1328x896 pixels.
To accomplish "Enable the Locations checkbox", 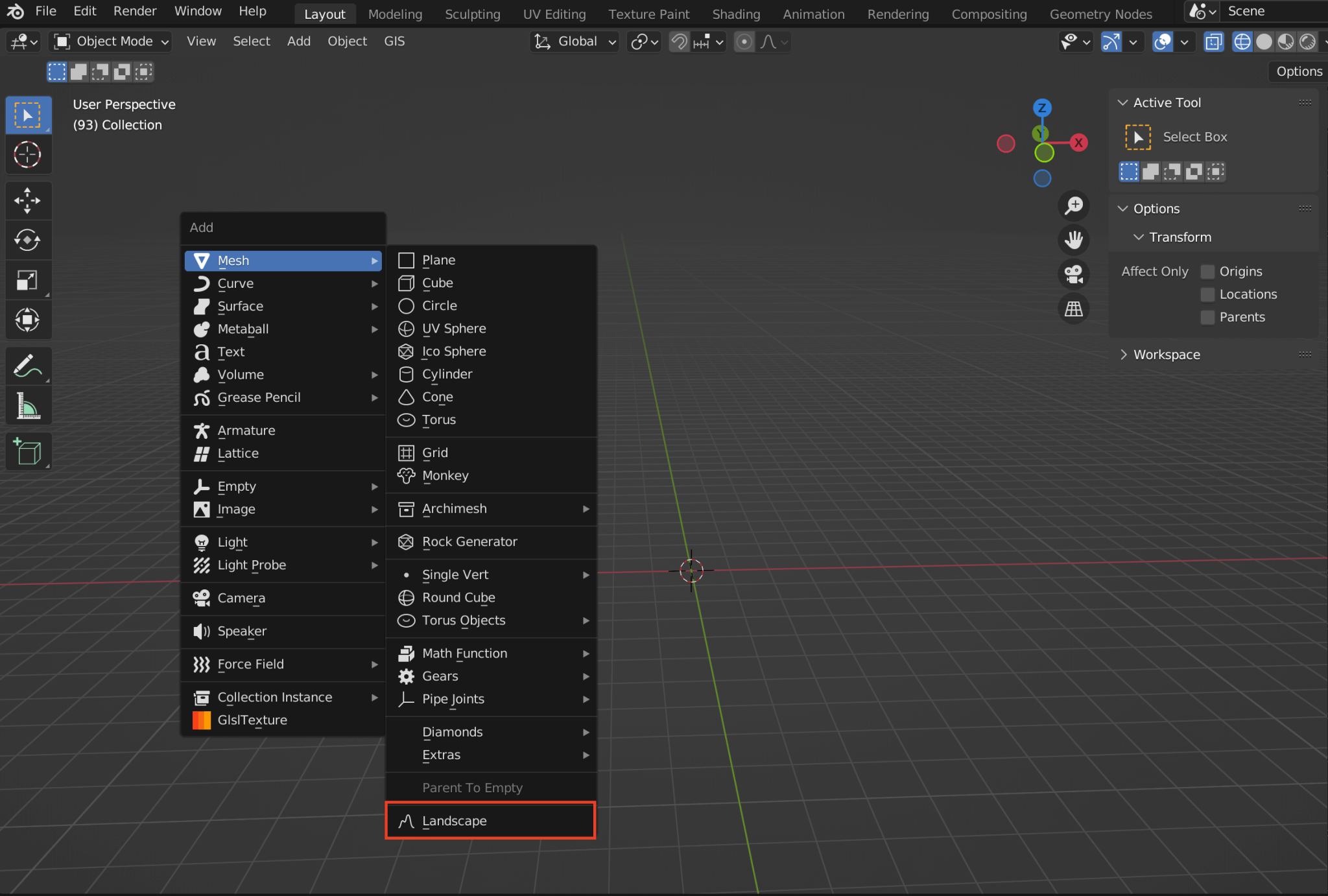I will click(1207, 294).
